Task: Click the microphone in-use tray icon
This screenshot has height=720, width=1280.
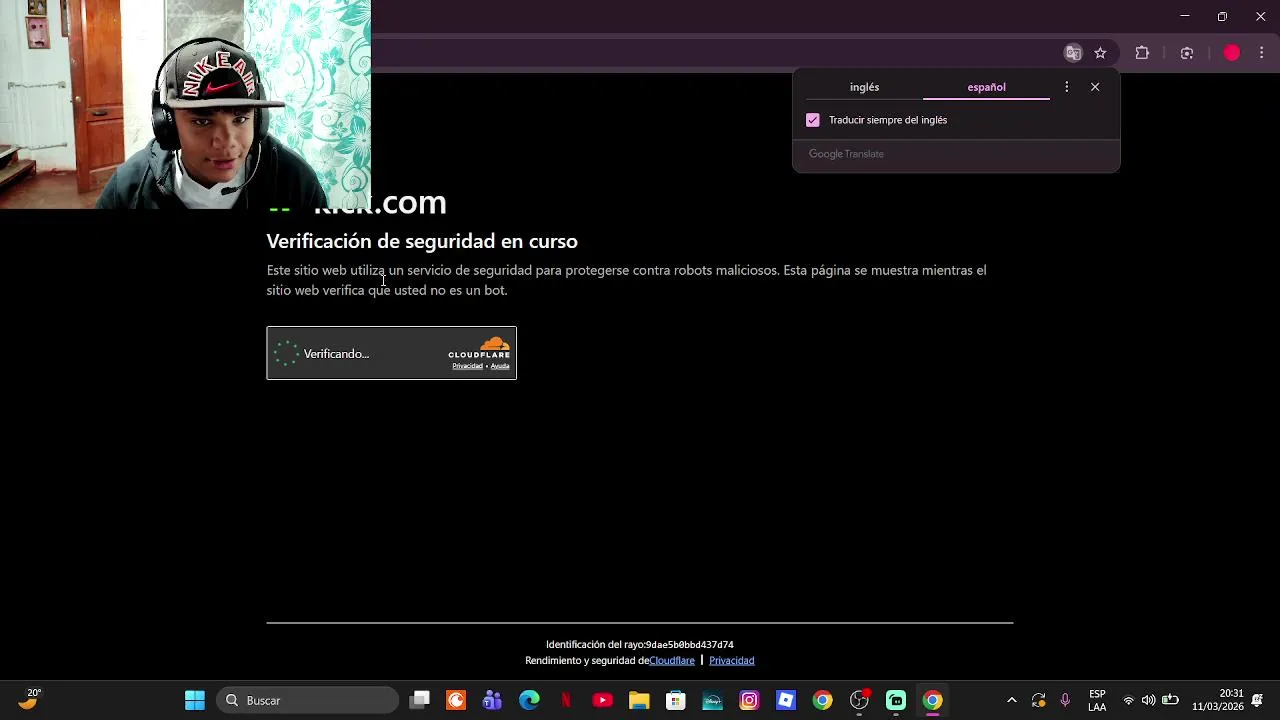Action: click(1065, 700)
